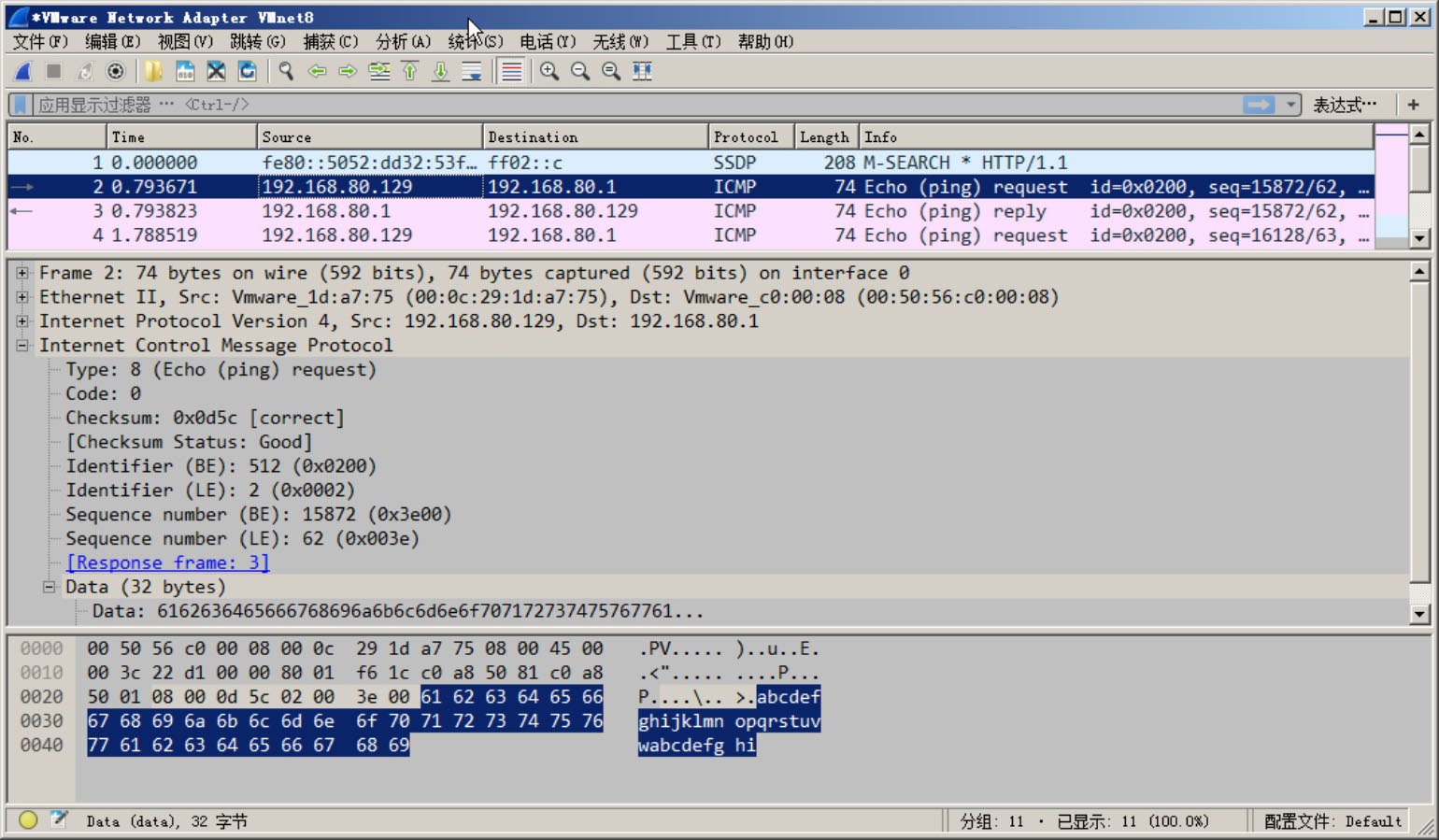Select packet 3 ICMP echo reply row
Viewport: 1439px width, 840px height.
[691, 211]
